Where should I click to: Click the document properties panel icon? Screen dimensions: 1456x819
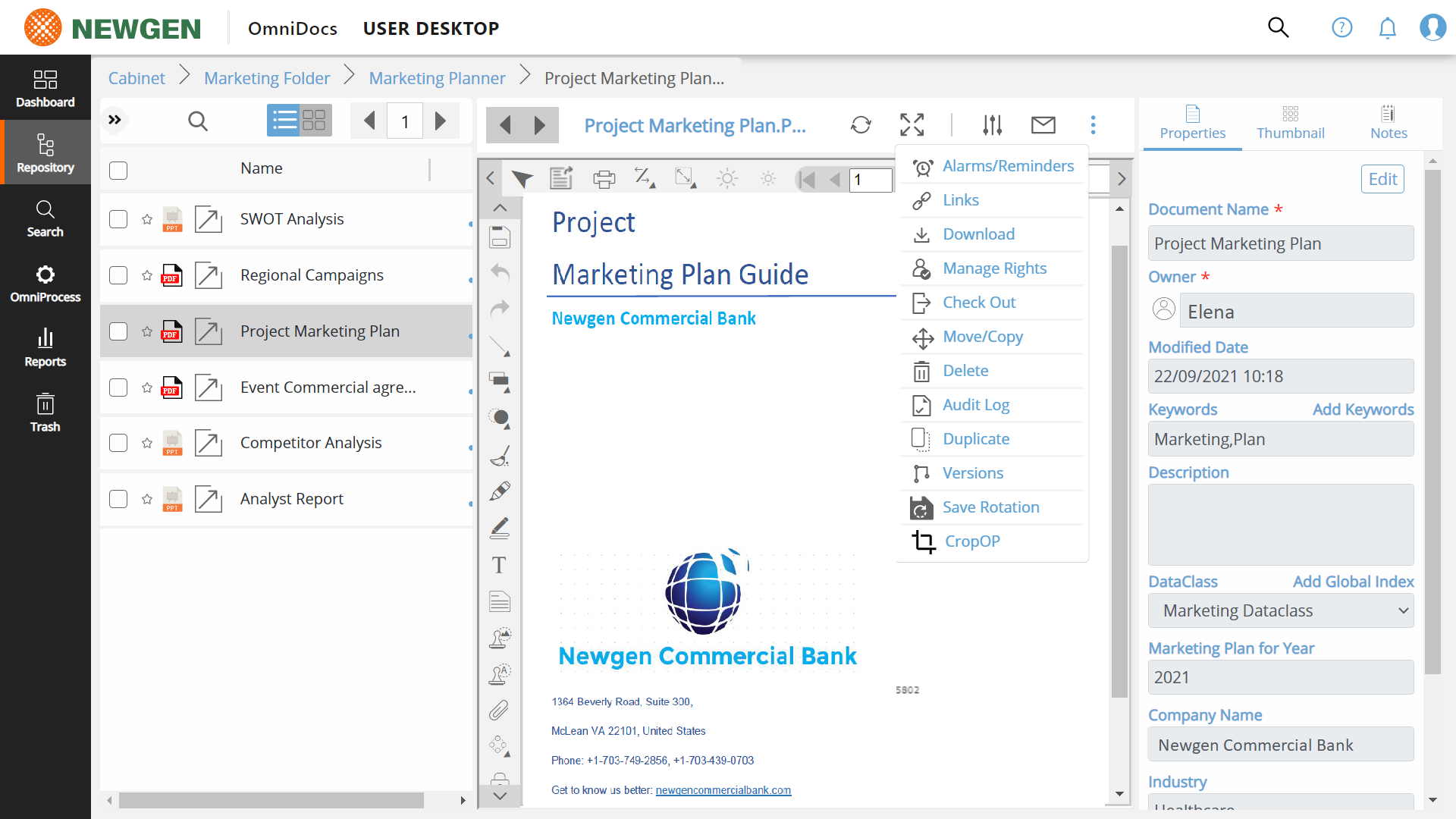pos(1192,113)
